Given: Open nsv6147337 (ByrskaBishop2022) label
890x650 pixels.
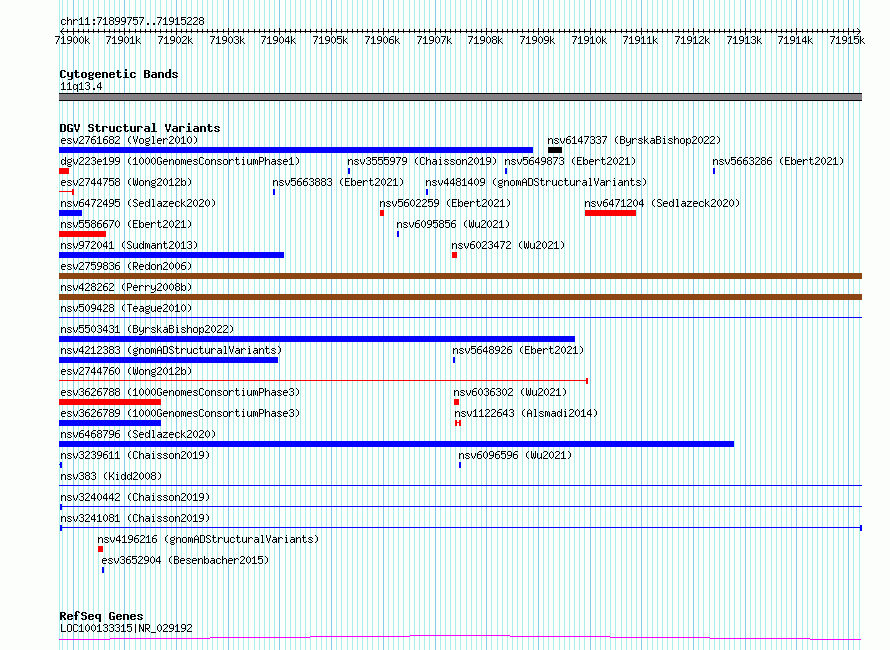Looking at the screenshot, I should [634, 140].
